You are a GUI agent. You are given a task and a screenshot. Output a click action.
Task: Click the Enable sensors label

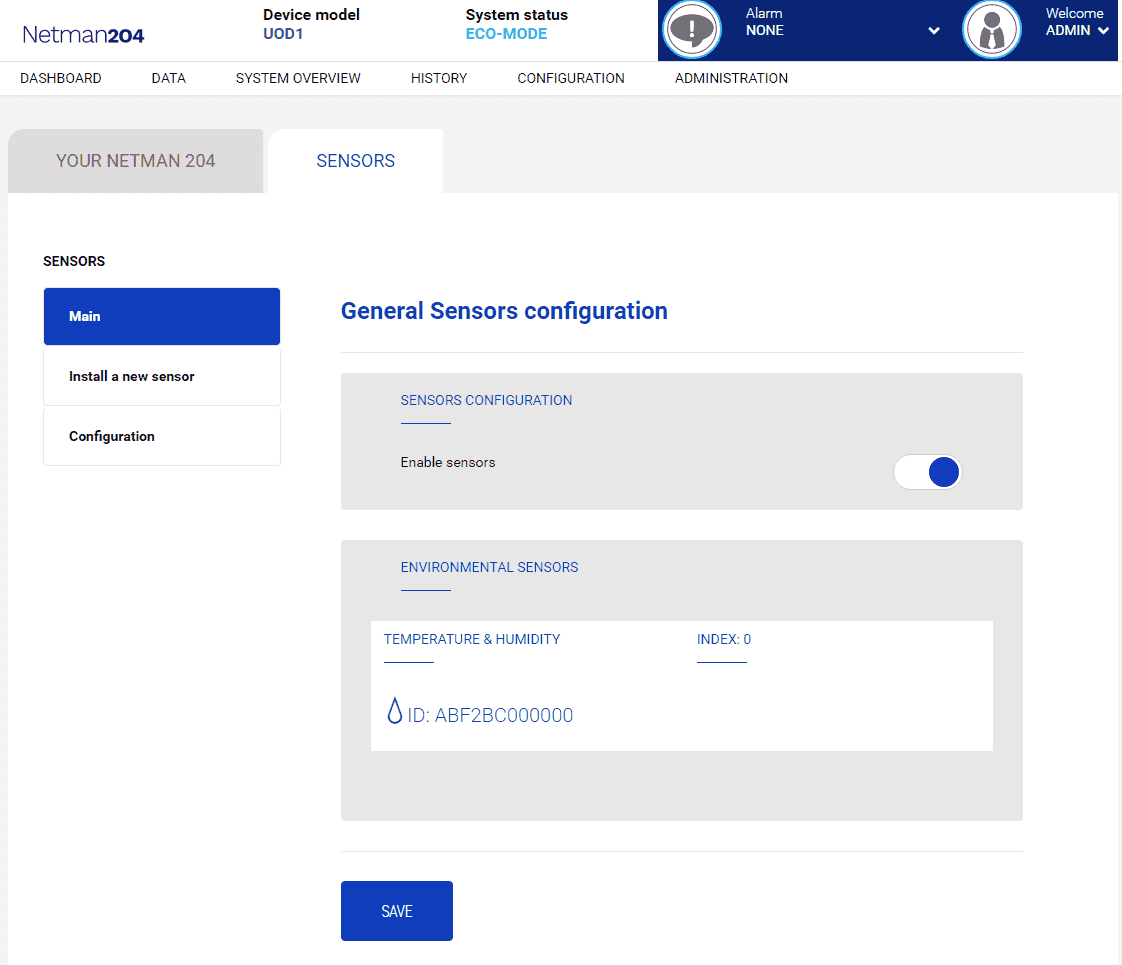click(x=447, y=462)
